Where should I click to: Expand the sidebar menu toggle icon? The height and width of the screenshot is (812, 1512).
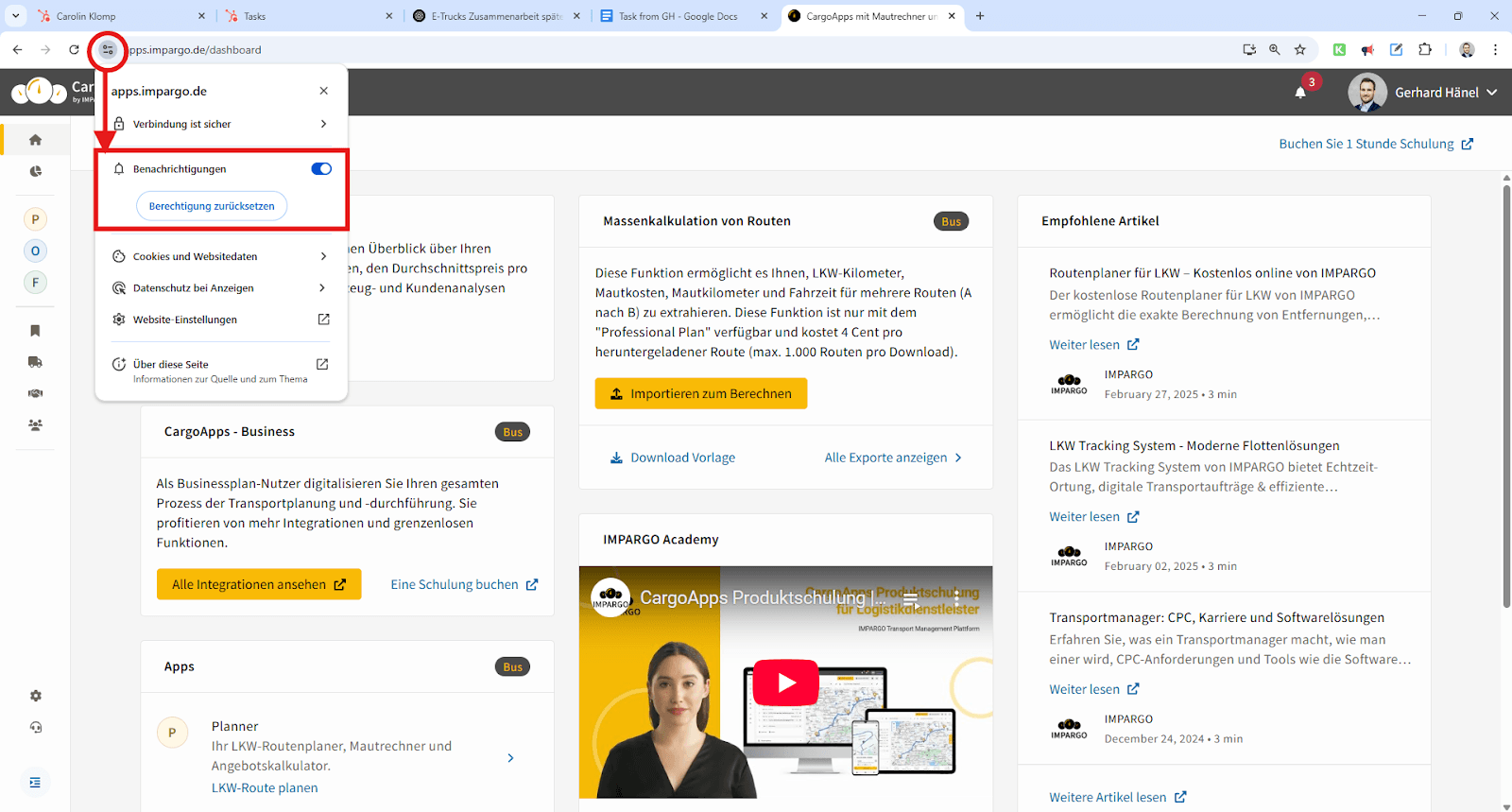coord(35,782)
